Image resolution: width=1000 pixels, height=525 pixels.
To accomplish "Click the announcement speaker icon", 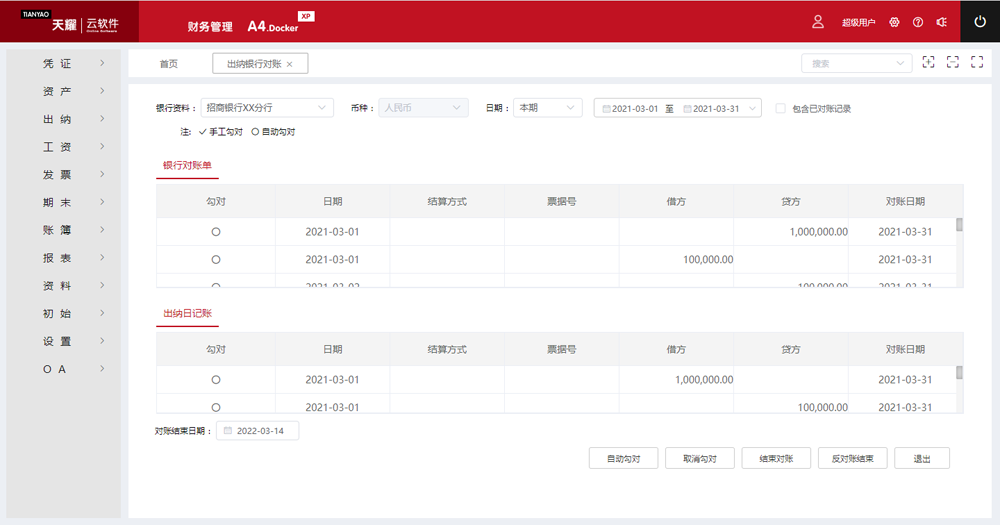I will tap(941, 22).
